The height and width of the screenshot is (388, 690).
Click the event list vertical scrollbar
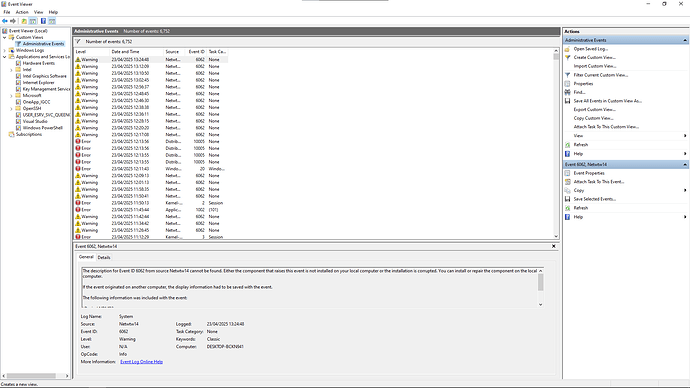click(x=556, y=143)
